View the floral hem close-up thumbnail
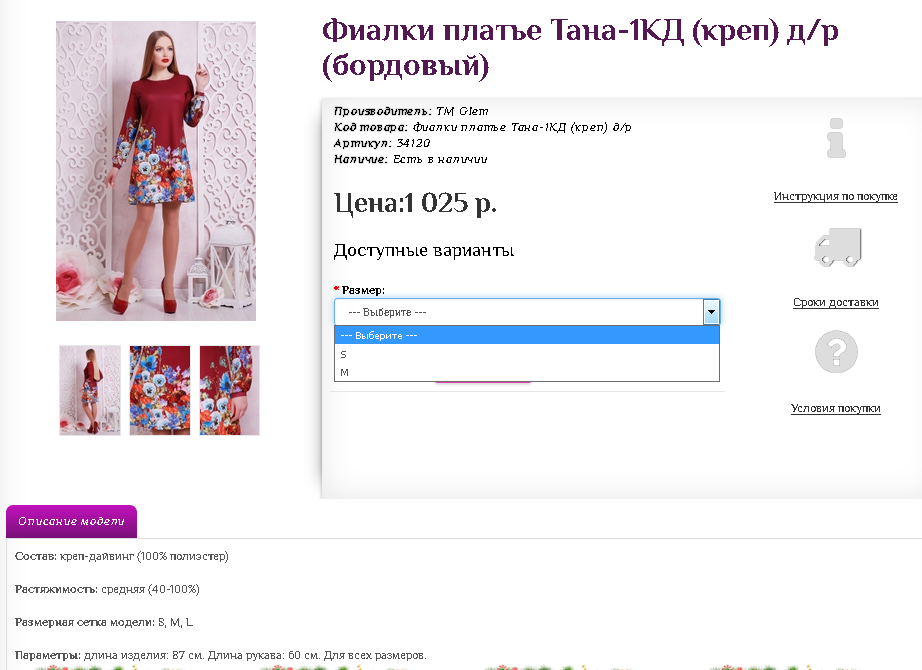 click(160, 391)
